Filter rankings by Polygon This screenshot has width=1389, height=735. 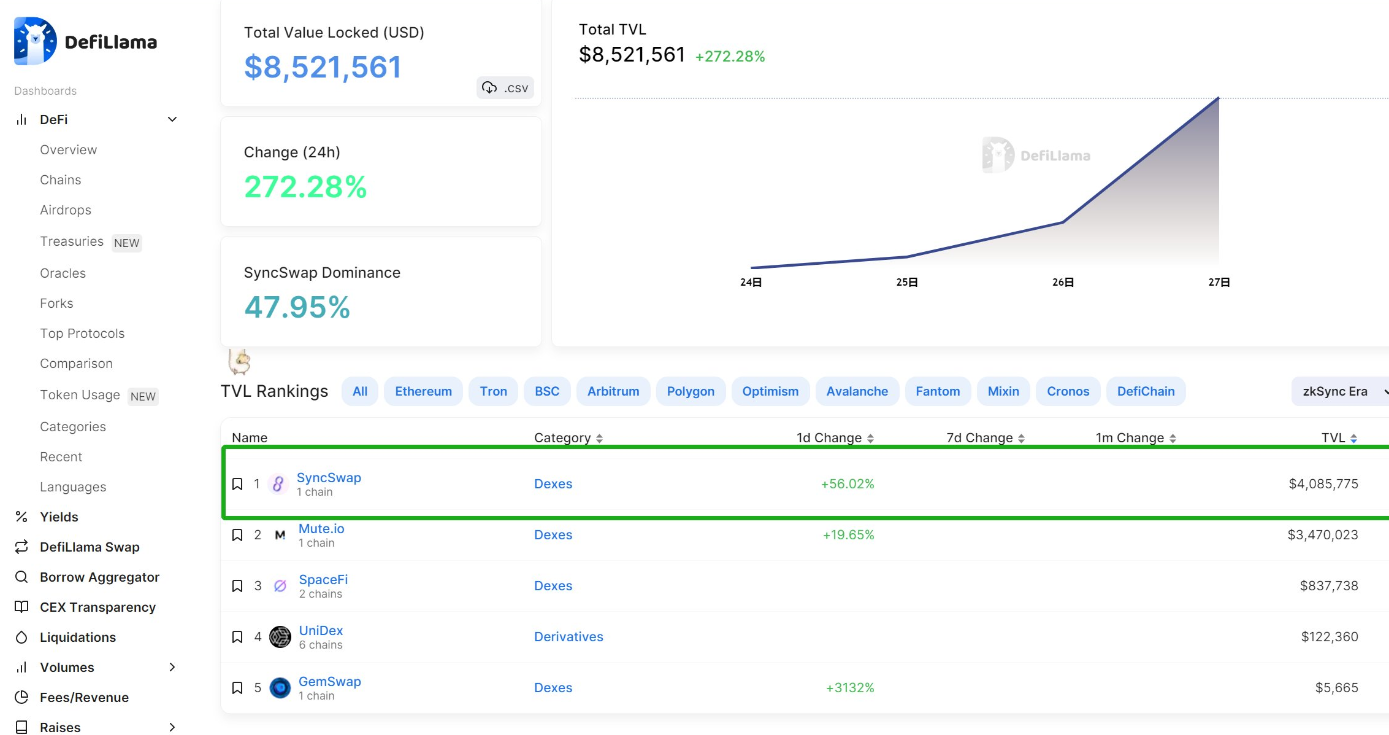(691, 391)
